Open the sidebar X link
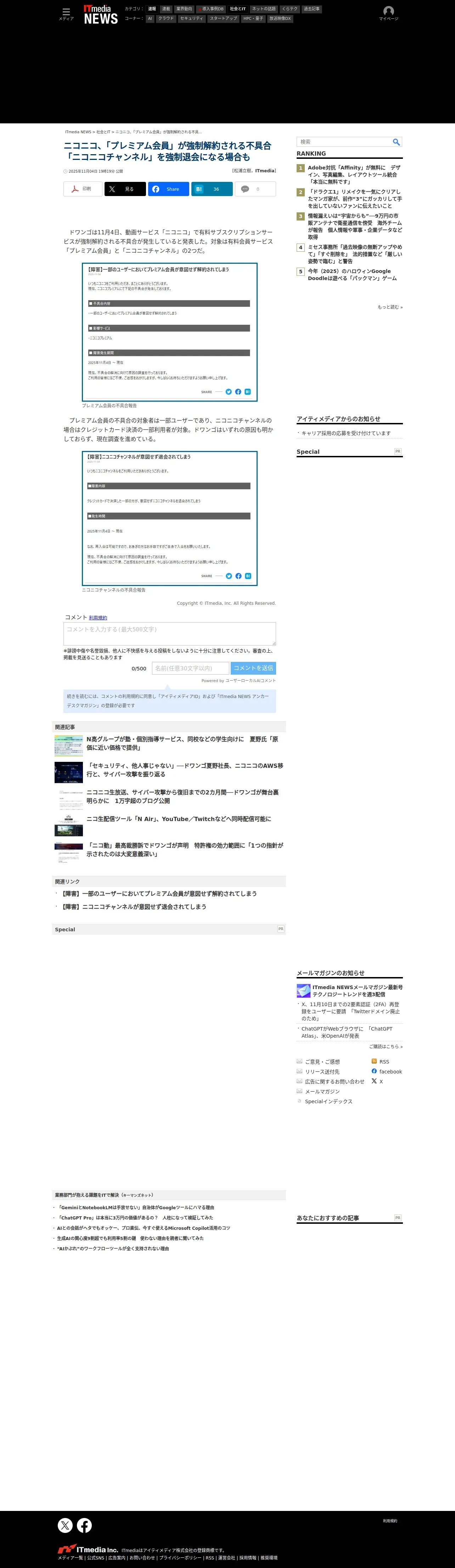This screenshot has width=455, height=1568. pyautogui.click(x=377, y=1081)
